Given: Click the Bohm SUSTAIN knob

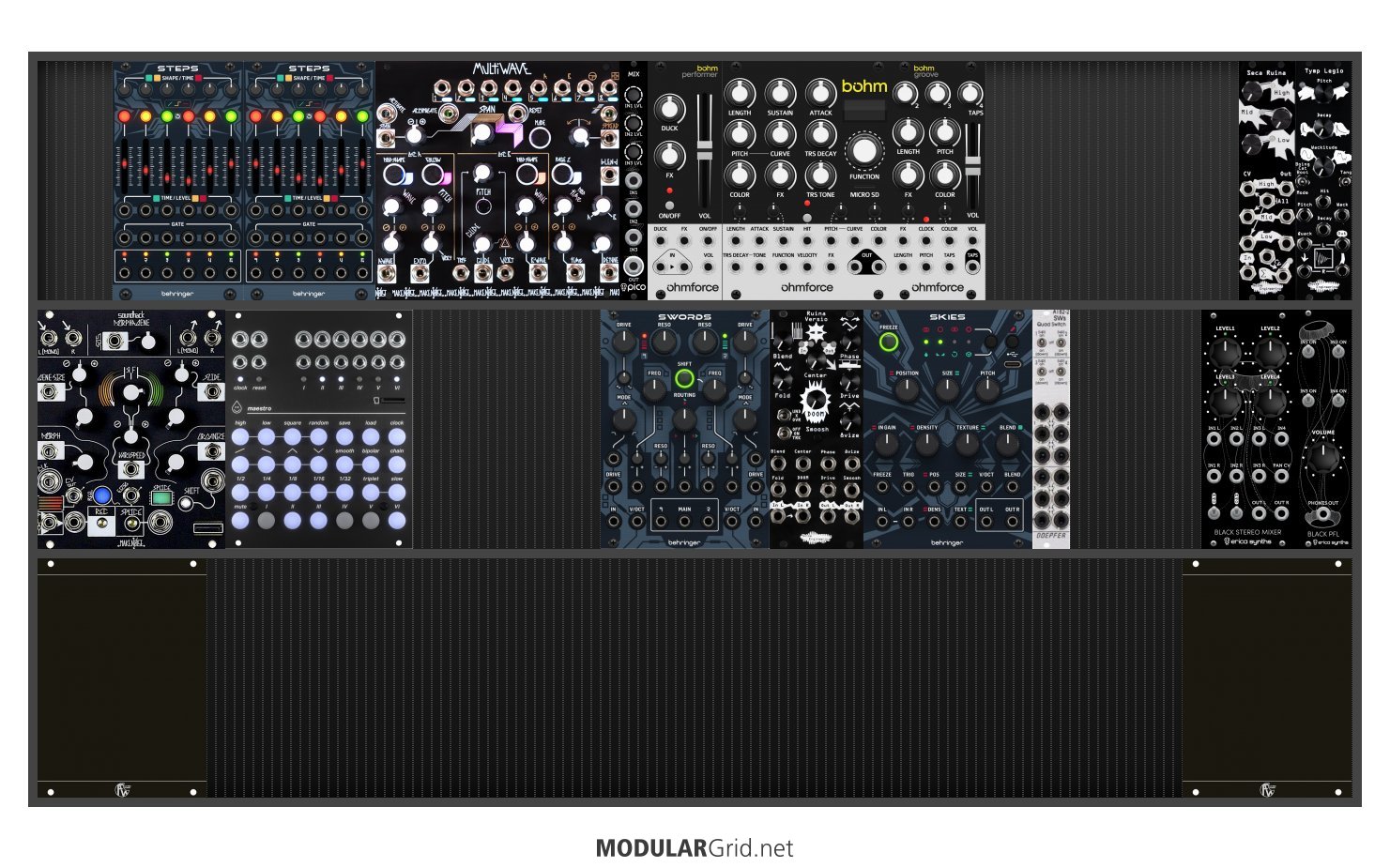Looking at the screenshot, I should [780, 93].
